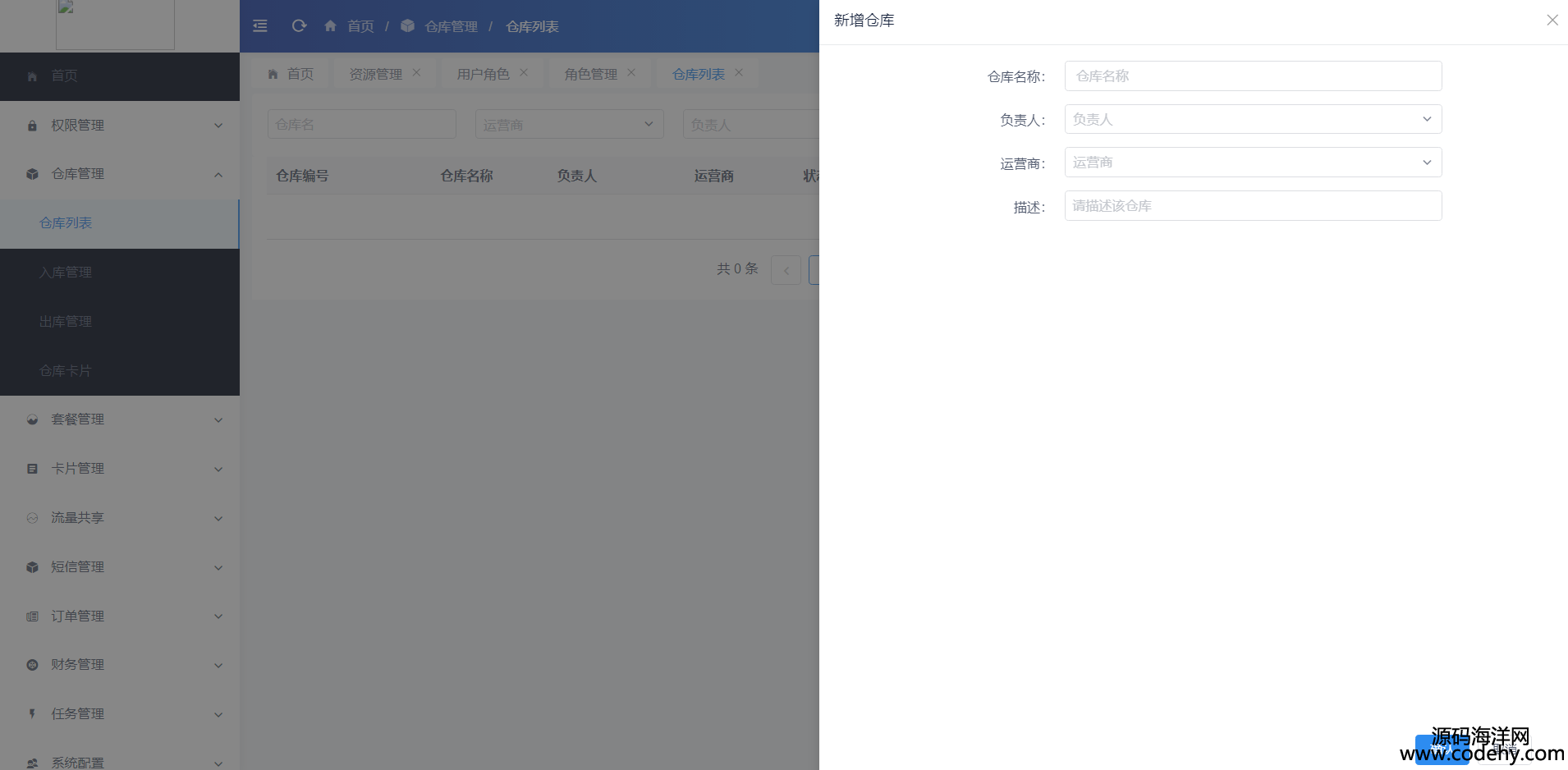Viewport: 1568px width, 770px height.
Task: Click the 套餐管理 icon
Action: pos(32,419)
